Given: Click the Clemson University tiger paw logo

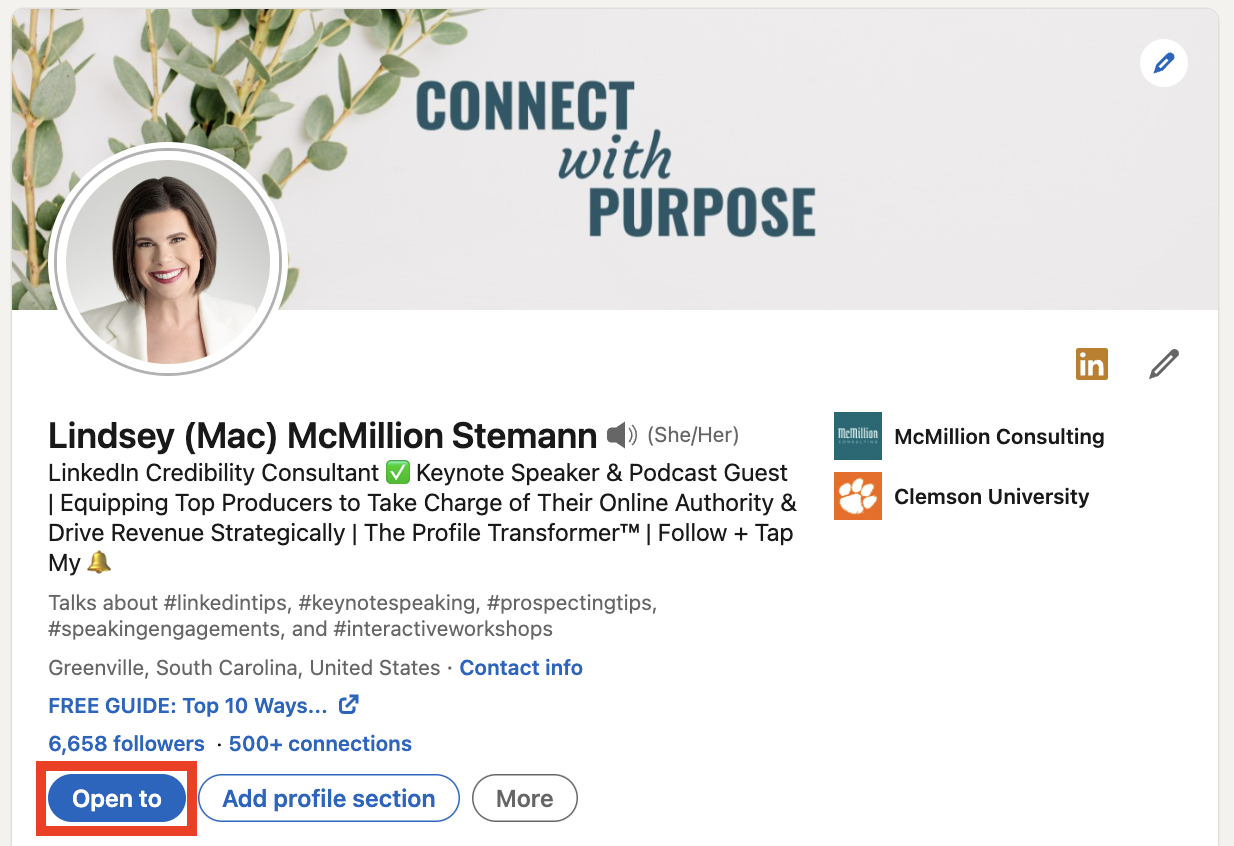Looking at the screenshot, I should coord(857,496).
